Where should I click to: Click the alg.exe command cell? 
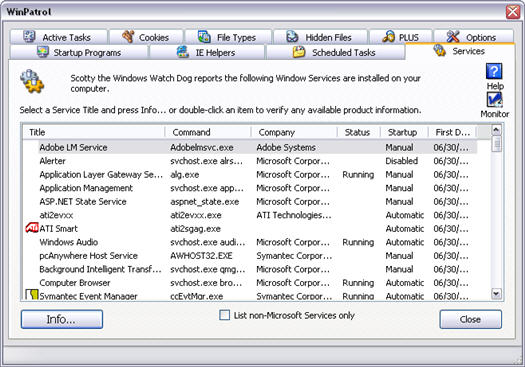tap(184, 174)
